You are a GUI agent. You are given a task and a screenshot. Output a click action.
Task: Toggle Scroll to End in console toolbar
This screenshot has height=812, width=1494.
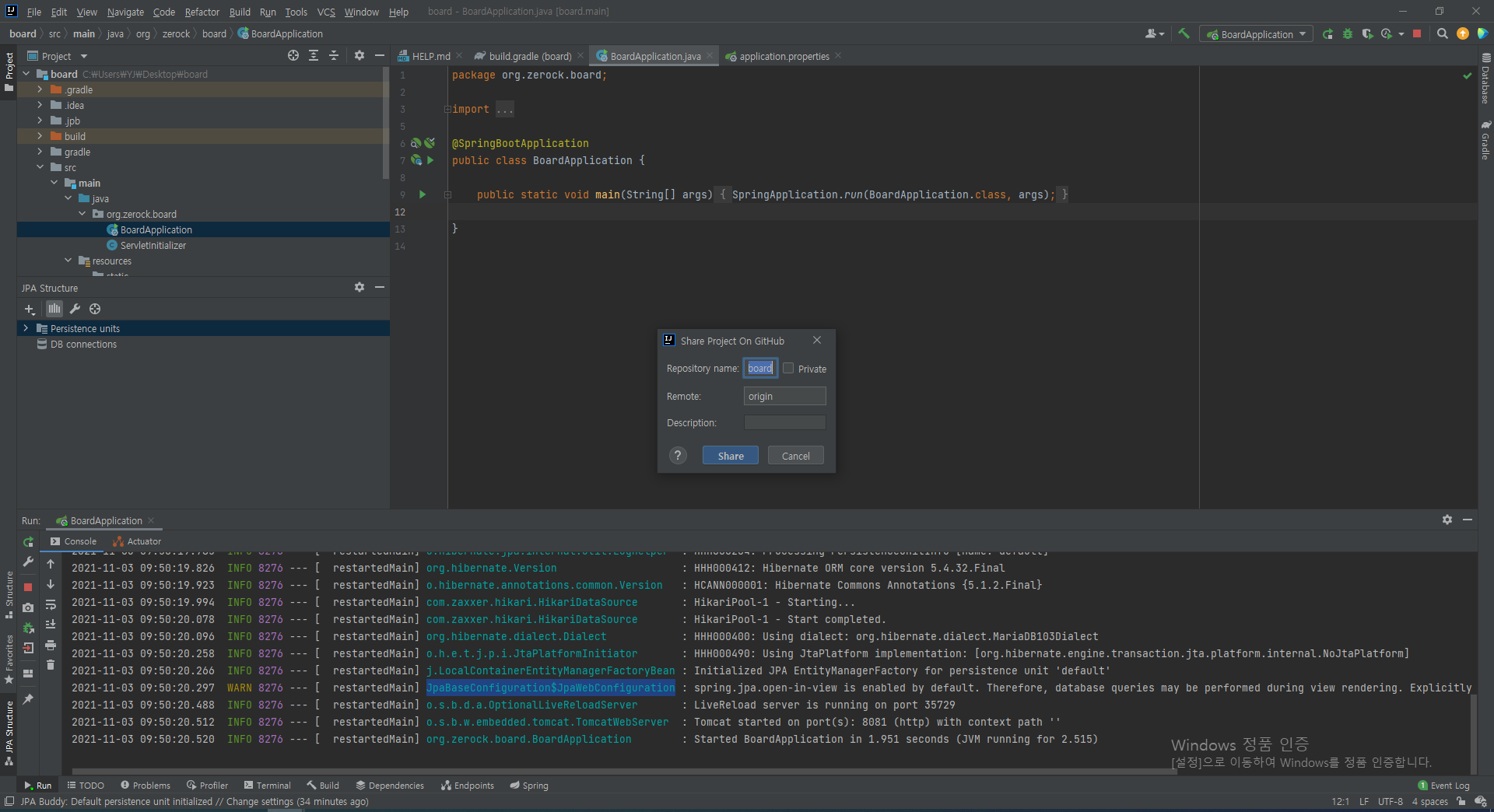click(51, 625)
